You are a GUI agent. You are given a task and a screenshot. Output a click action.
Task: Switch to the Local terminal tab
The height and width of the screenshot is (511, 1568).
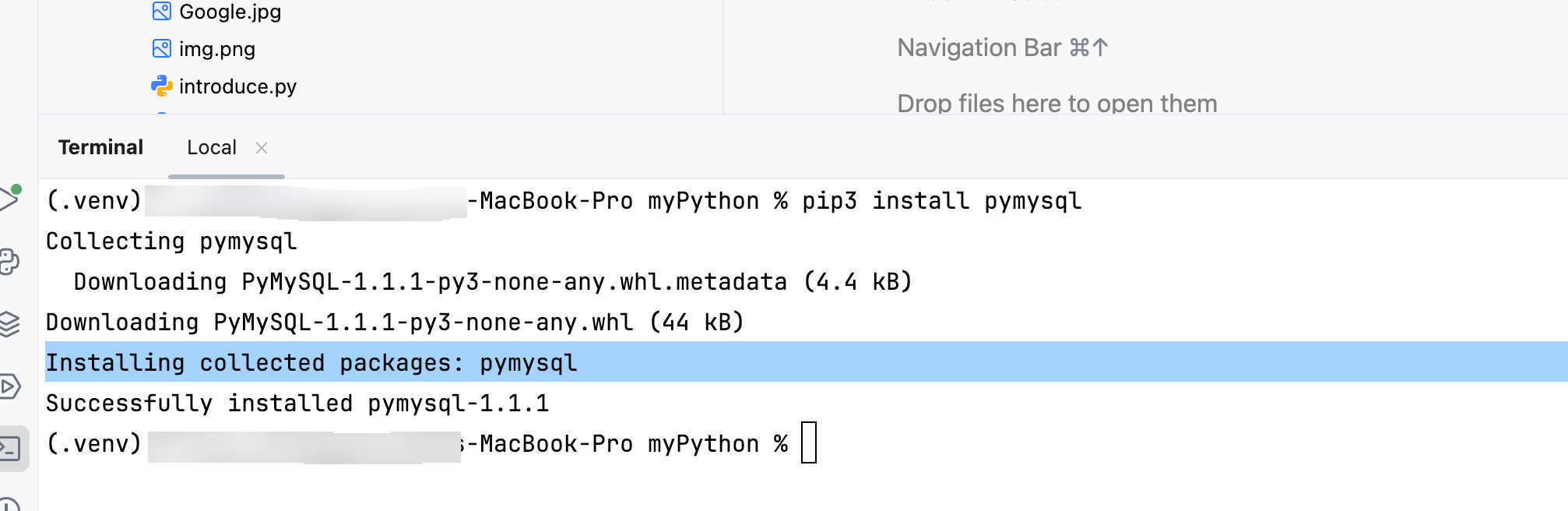pos(212,147)
